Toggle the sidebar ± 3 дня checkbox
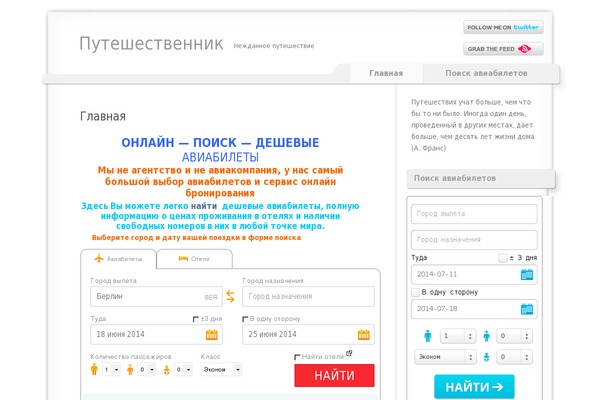Image resolution: width=600 pixels, height=400 pixels. (x=503, y=258)
